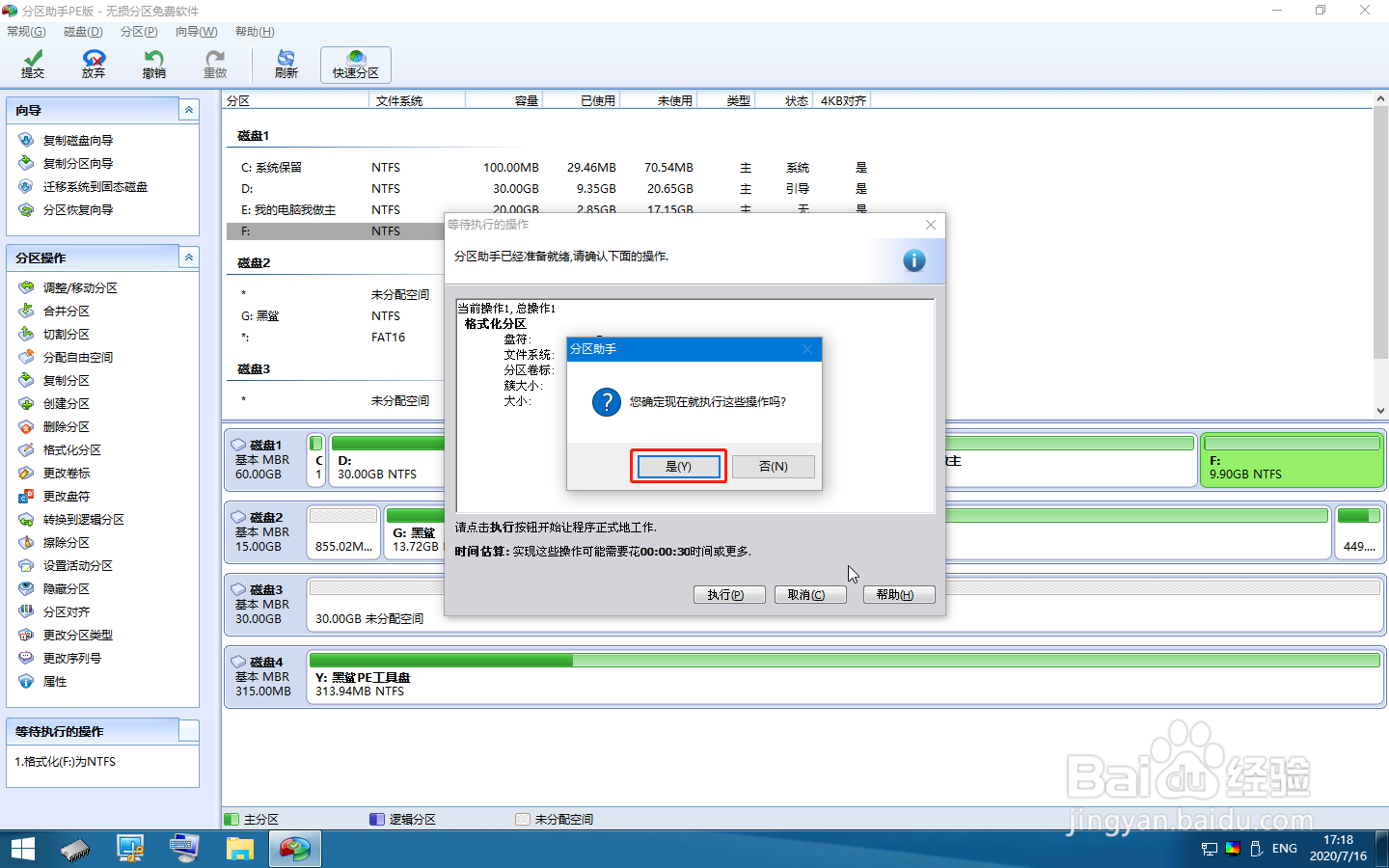Decline with the 否(N) button

pyautogui.click(x=774, y=467)
